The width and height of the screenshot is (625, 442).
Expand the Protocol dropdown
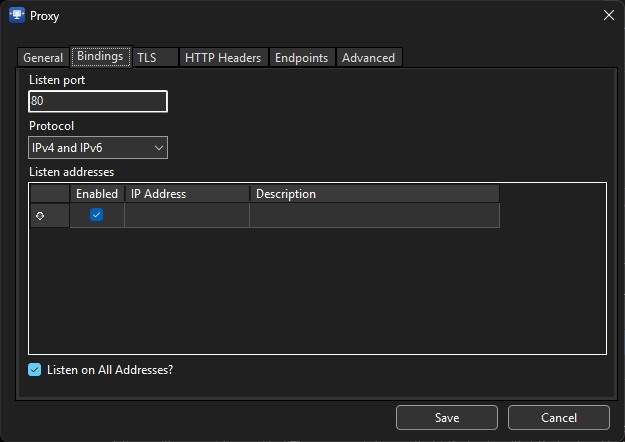(98, 148)
